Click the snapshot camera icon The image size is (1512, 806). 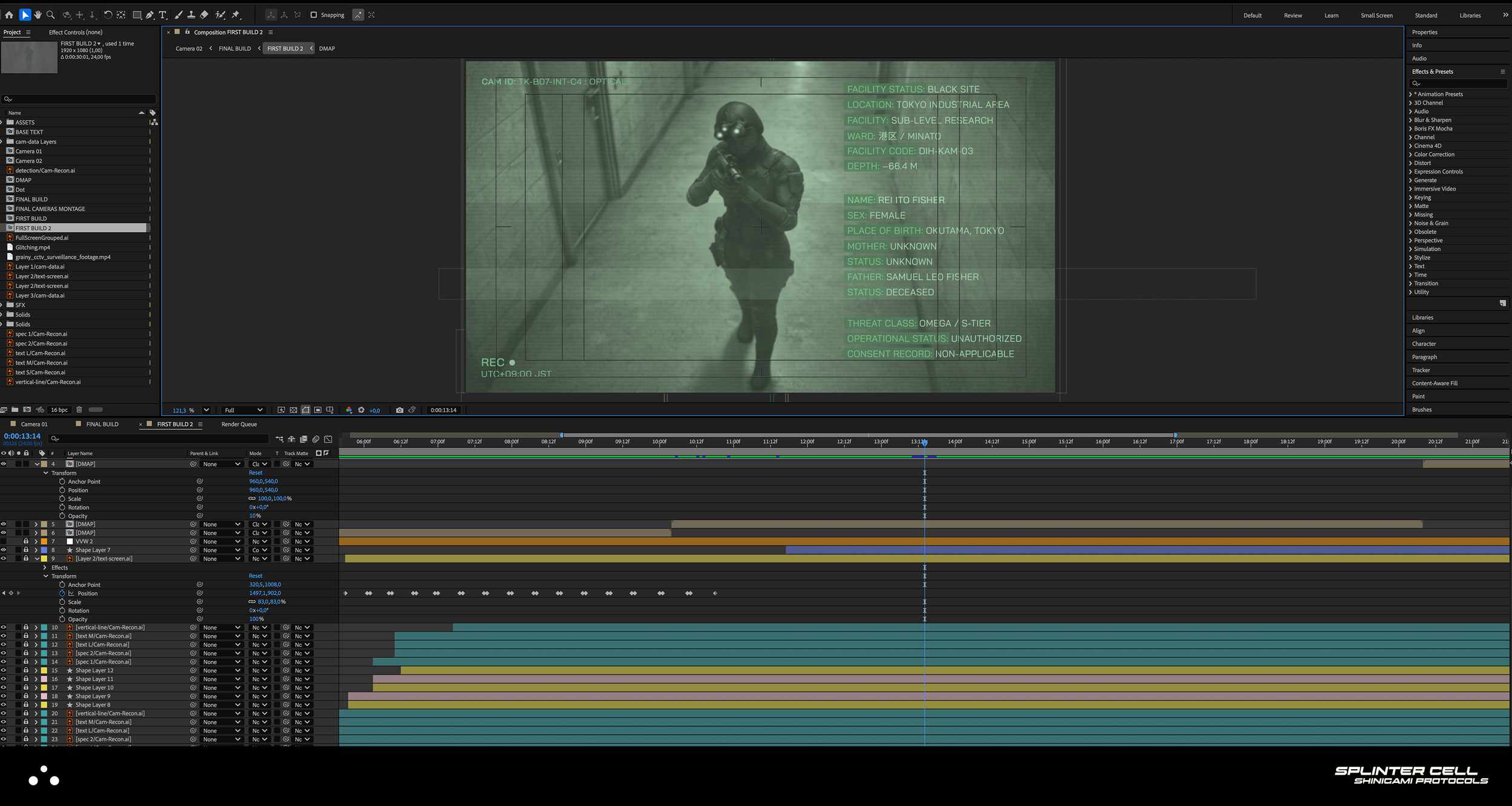[x=399, y=410]
